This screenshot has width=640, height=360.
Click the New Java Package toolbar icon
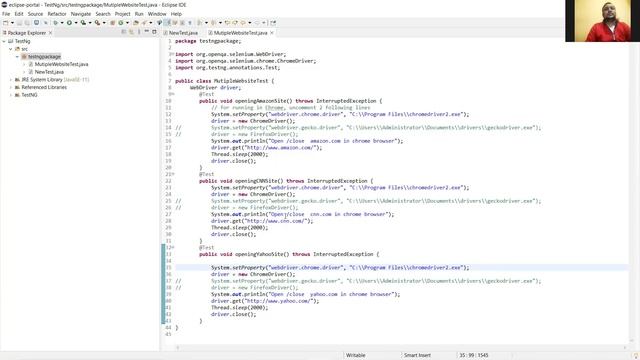pyautogui.click(x=113, y=23)
